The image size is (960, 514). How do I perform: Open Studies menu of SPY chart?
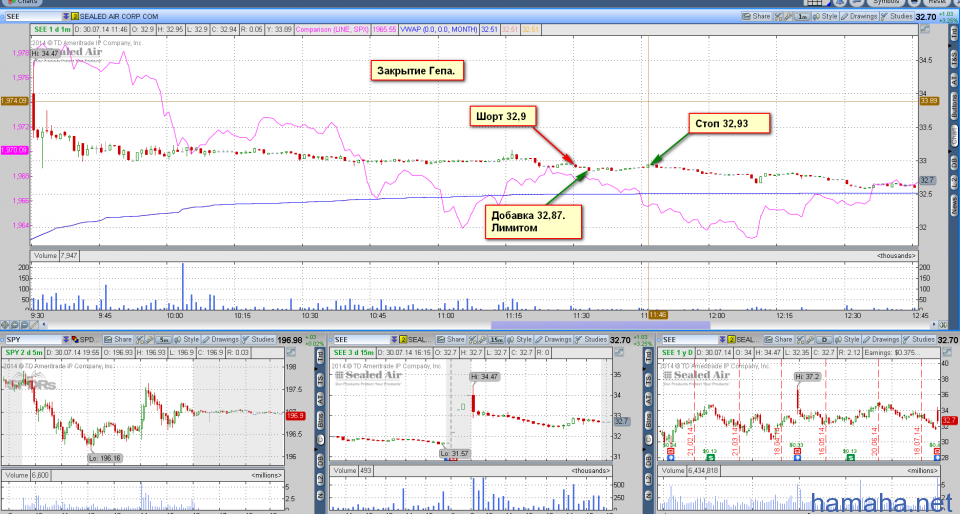coord(258,340)
